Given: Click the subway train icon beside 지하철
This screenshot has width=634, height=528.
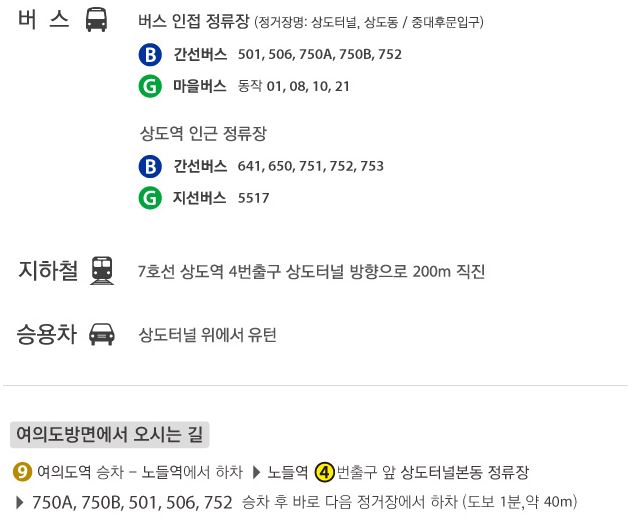Looking at the screenshot, I should (x=102, y=270).
